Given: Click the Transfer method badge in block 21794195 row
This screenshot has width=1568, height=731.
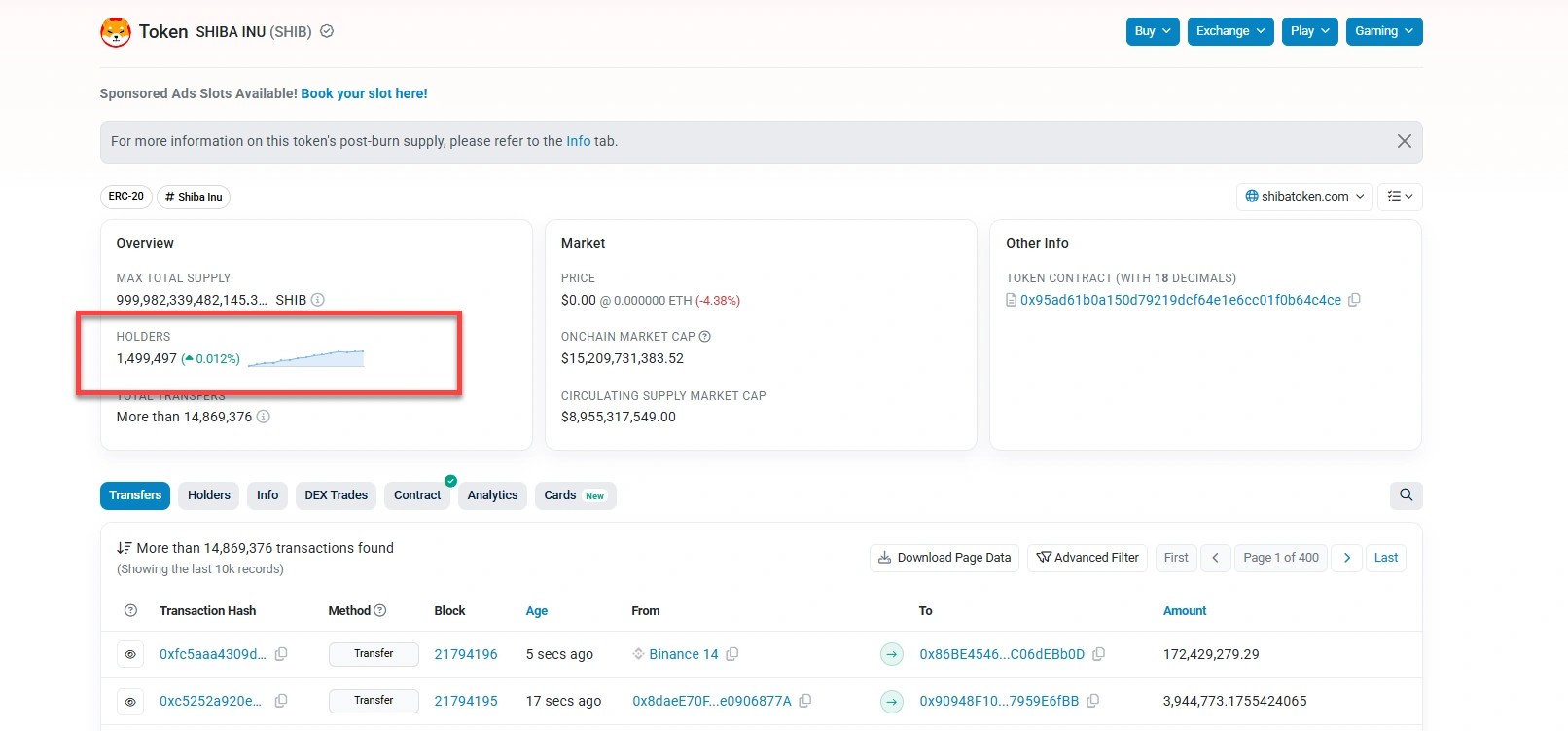Looking at the screenshot, I should pyautogui.click(x=374, y=701).
